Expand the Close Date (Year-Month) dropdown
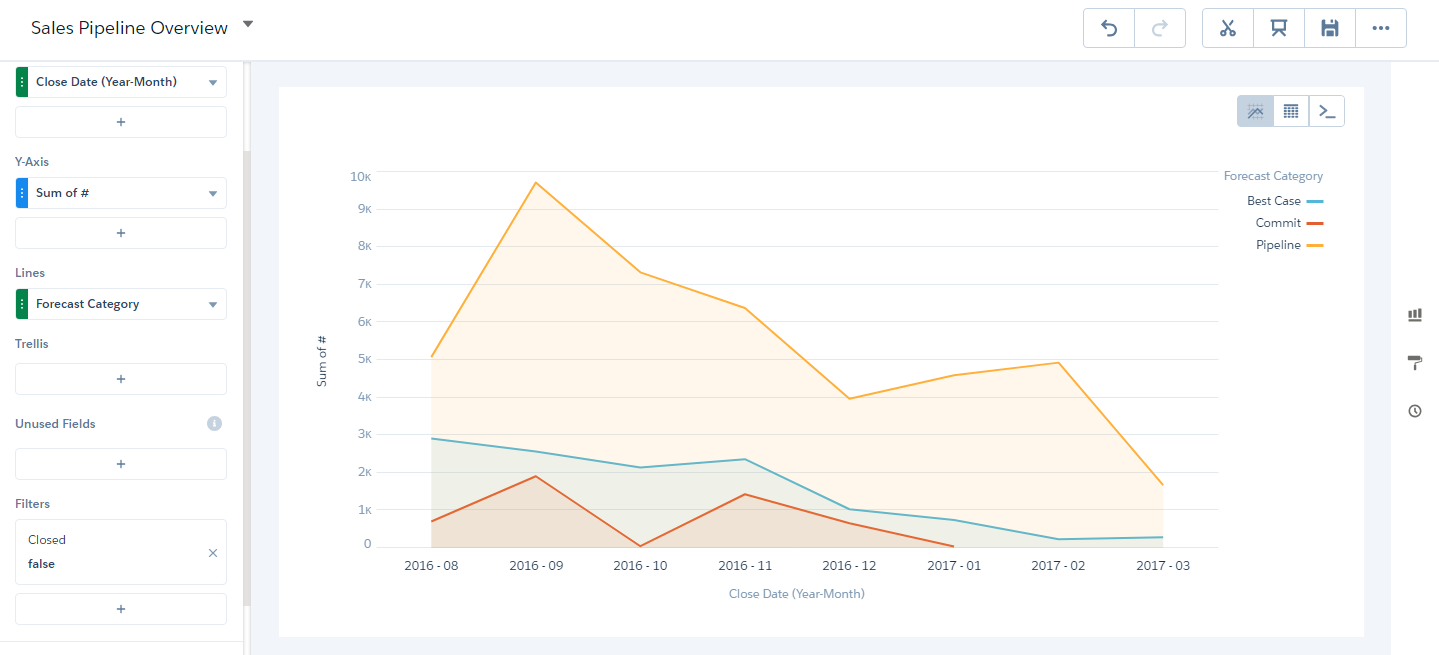The width and height of the screenshot is (1439, 655). (x=212, y=83)
